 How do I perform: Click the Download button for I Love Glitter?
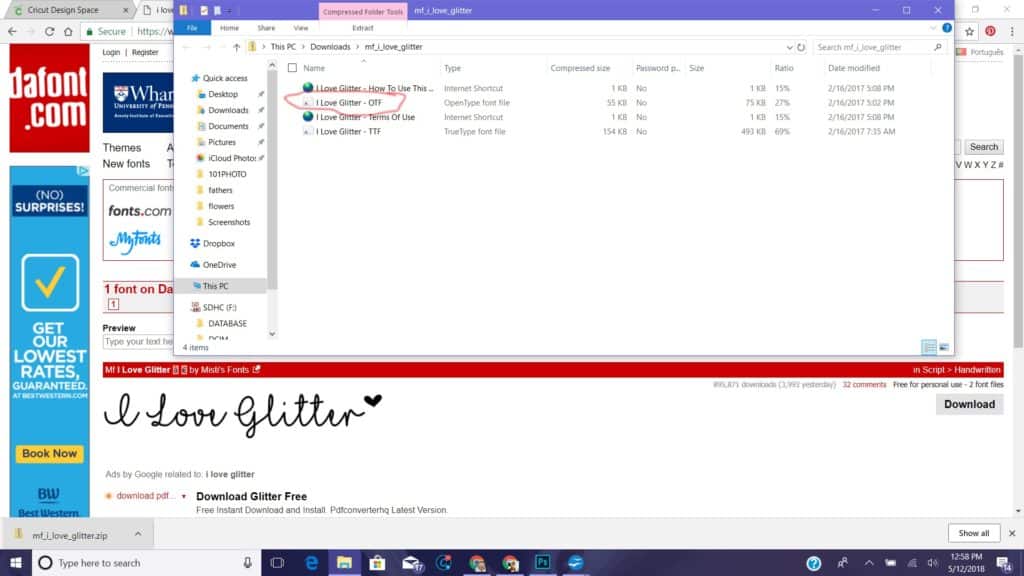(x=969, y=404)
